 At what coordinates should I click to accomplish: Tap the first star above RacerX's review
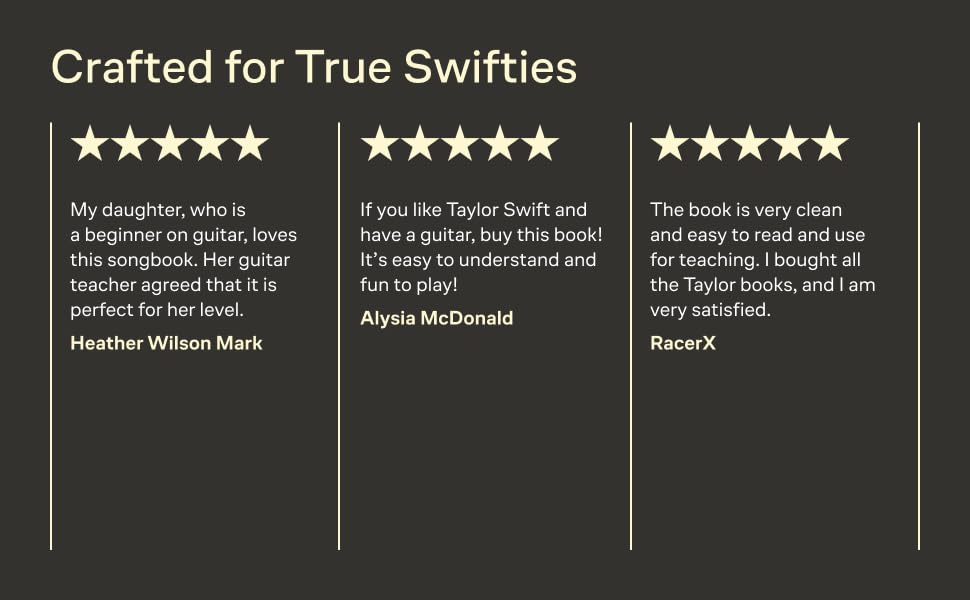670,144
